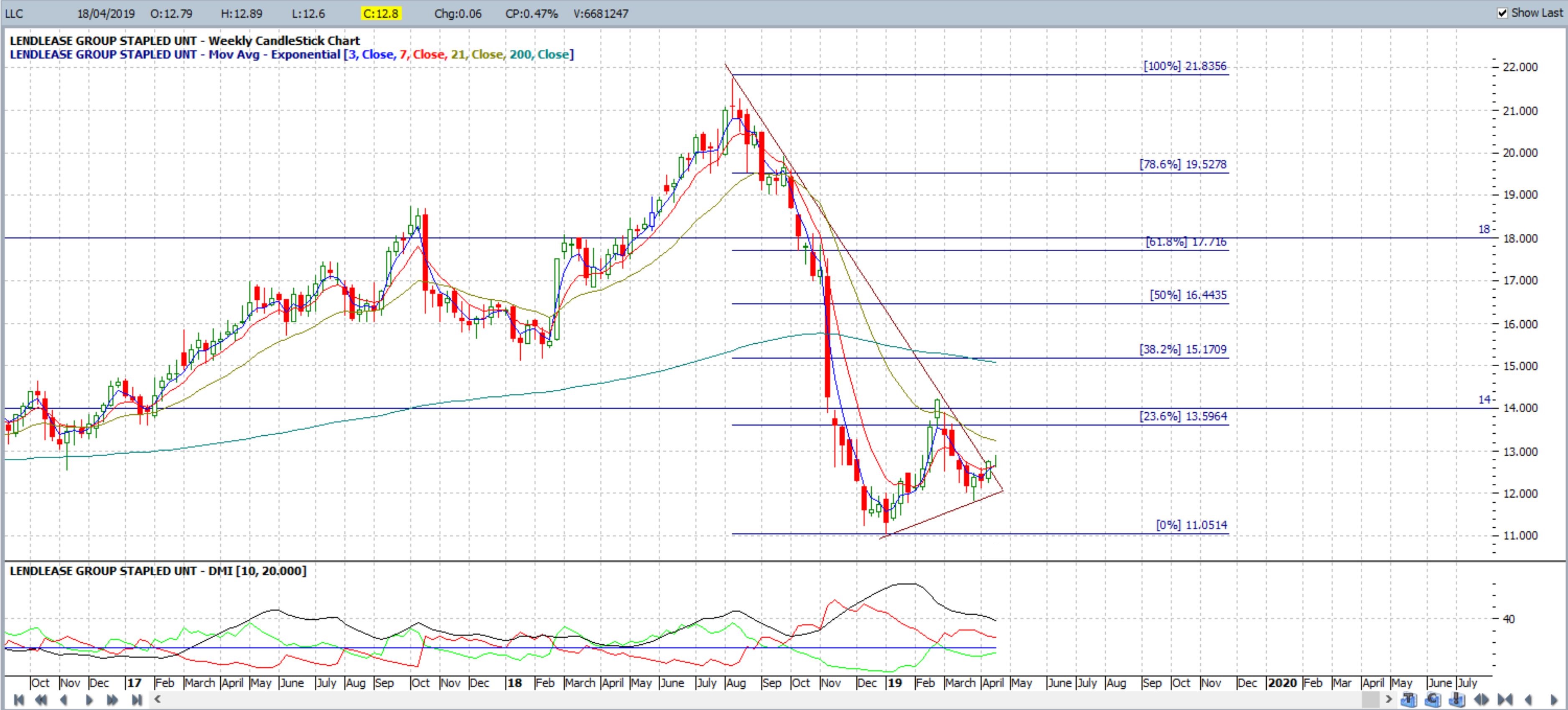This screenshot has width=1568, height=710.
Task: Click the date 18/04/2019 in header
Action: pos(106,13)
